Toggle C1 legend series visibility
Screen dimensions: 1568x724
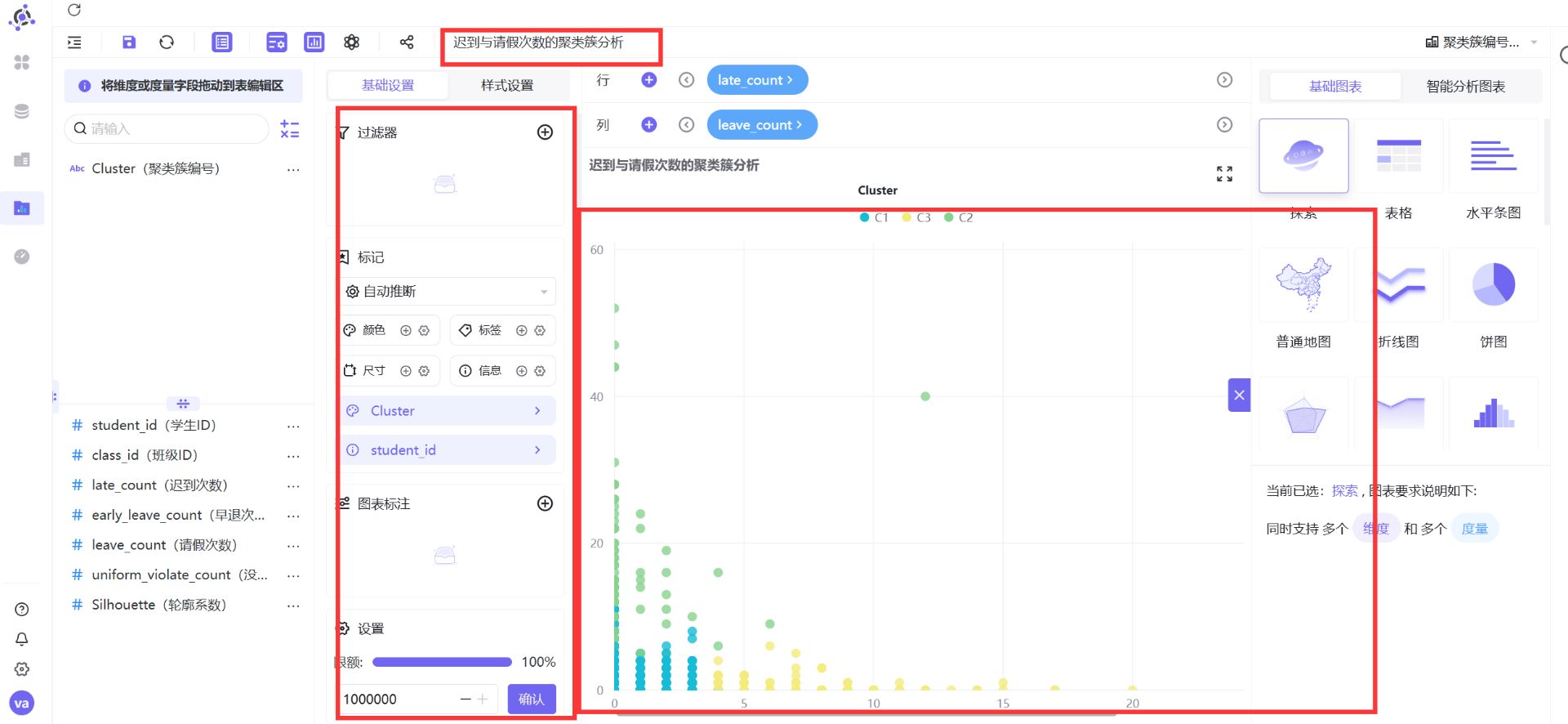874,217
